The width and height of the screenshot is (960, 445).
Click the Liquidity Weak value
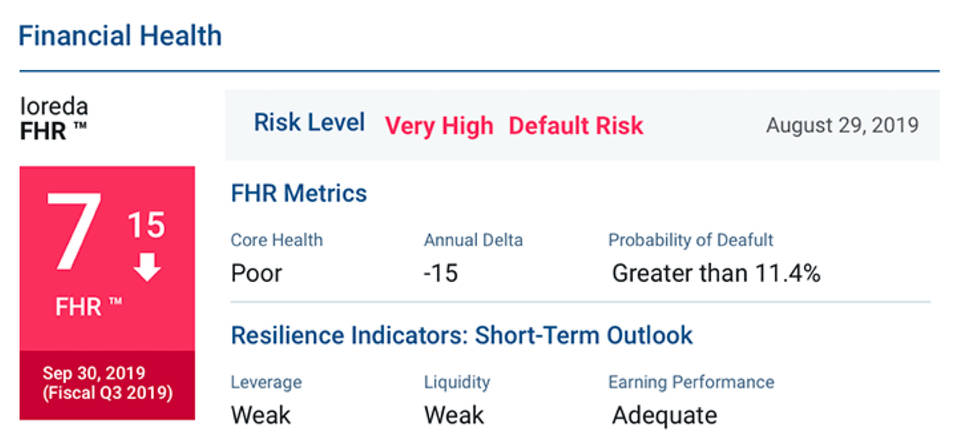[453, 414]
